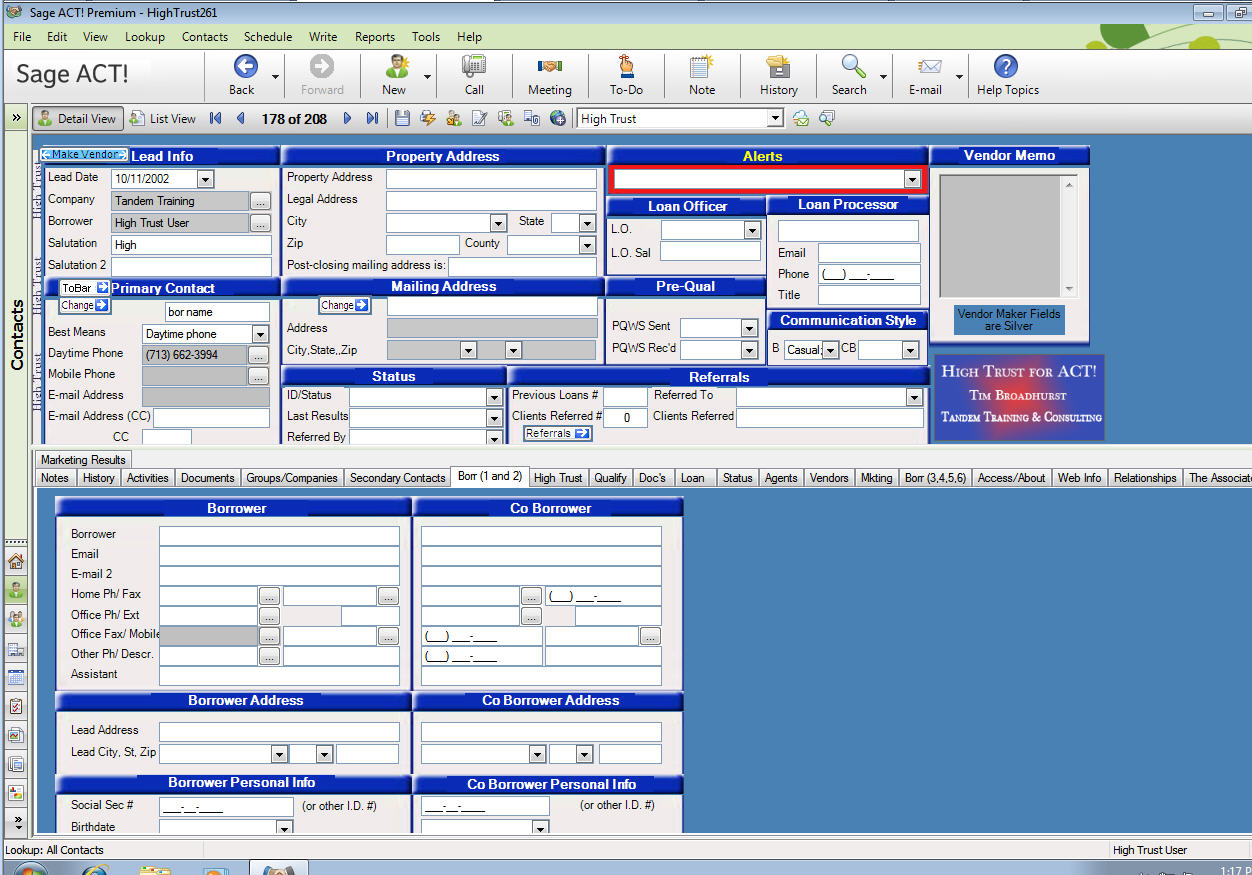Viewport: 1252px width, 875px height.
Task: Switch to Detail View
Action: tap(78, 118)
